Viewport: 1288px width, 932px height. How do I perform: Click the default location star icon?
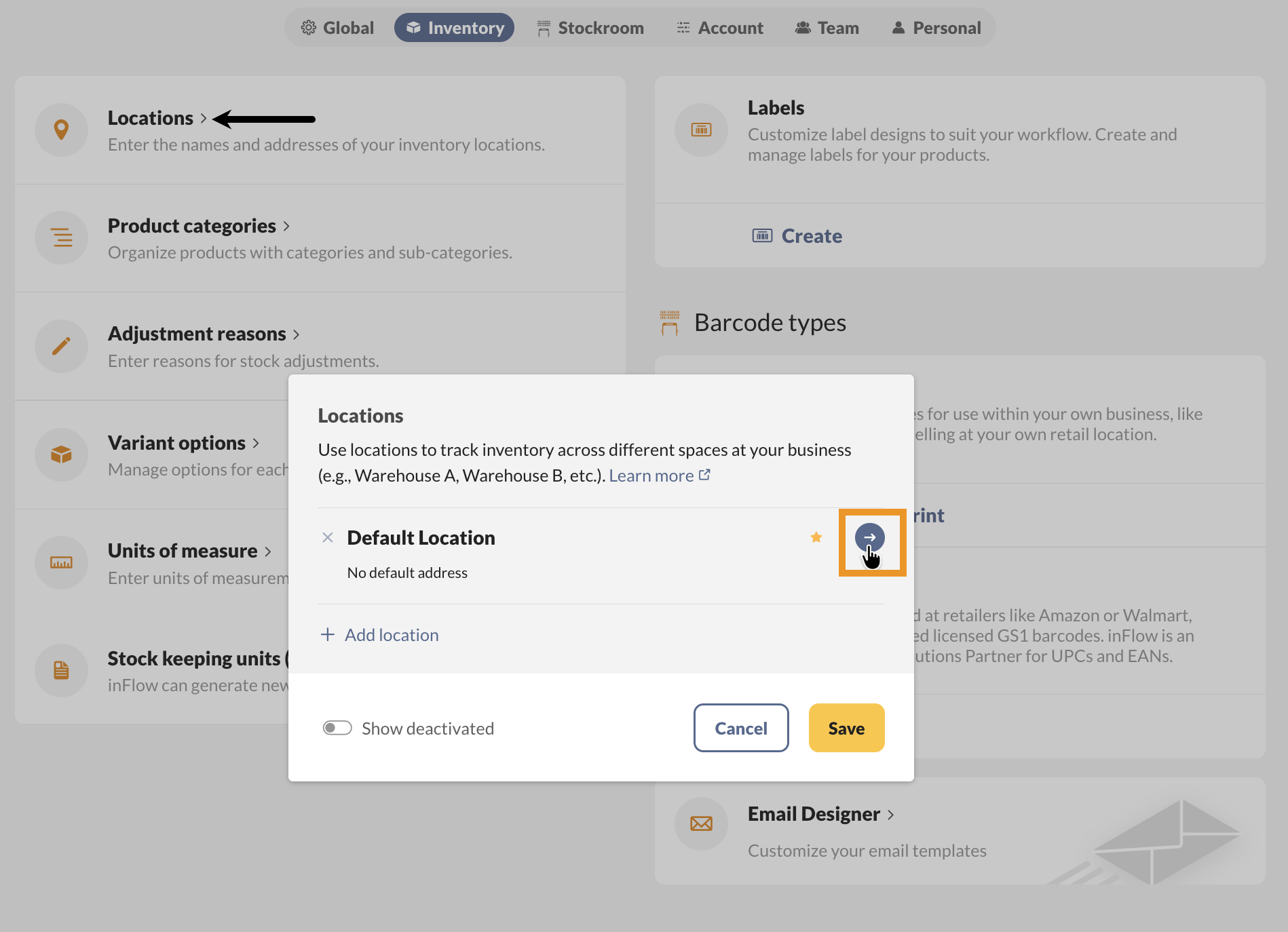pyautogui.click(x=816, y=537)
